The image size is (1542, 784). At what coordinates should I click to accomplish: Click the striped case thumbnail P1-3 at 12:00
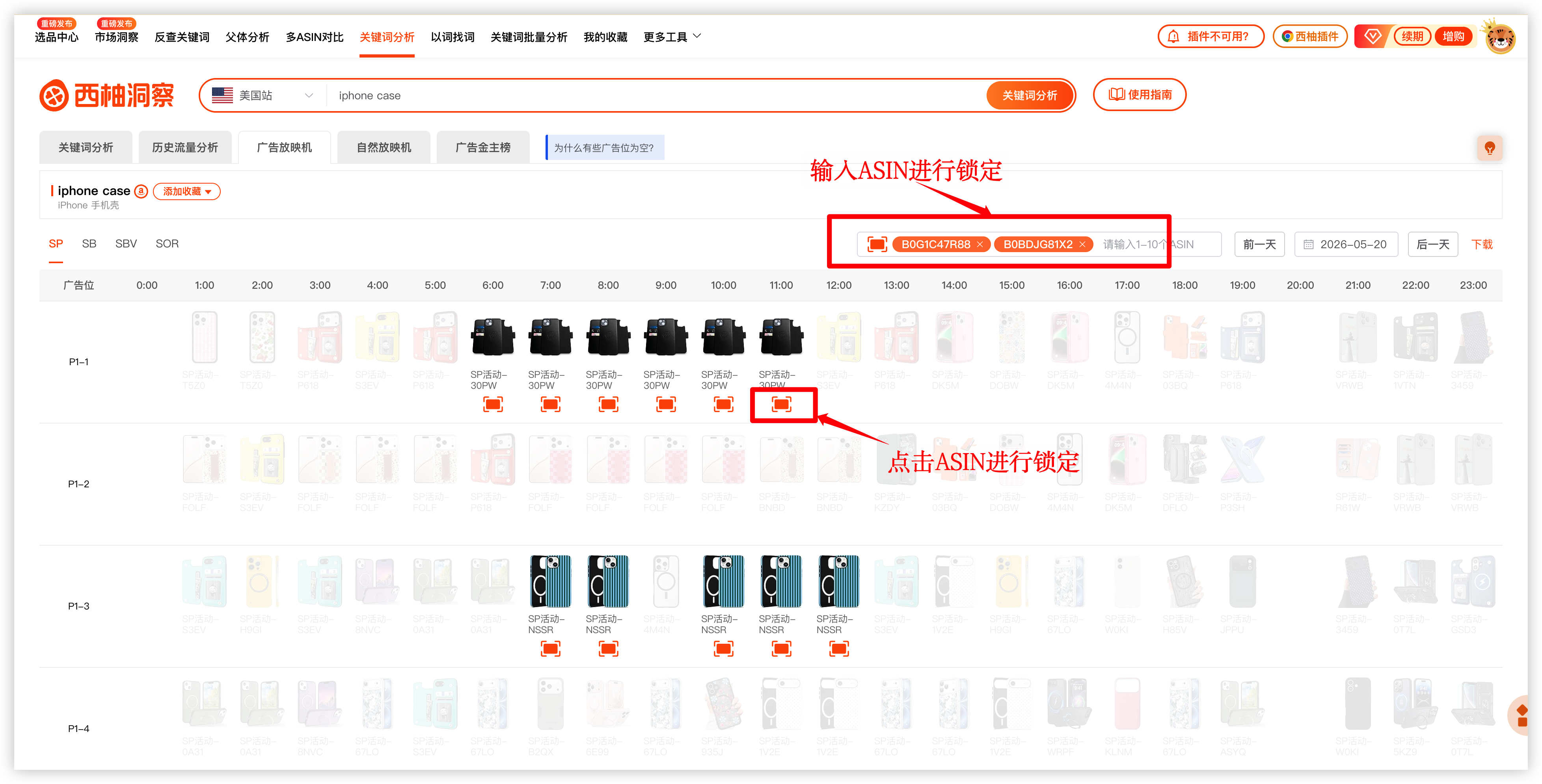[839, 581]
